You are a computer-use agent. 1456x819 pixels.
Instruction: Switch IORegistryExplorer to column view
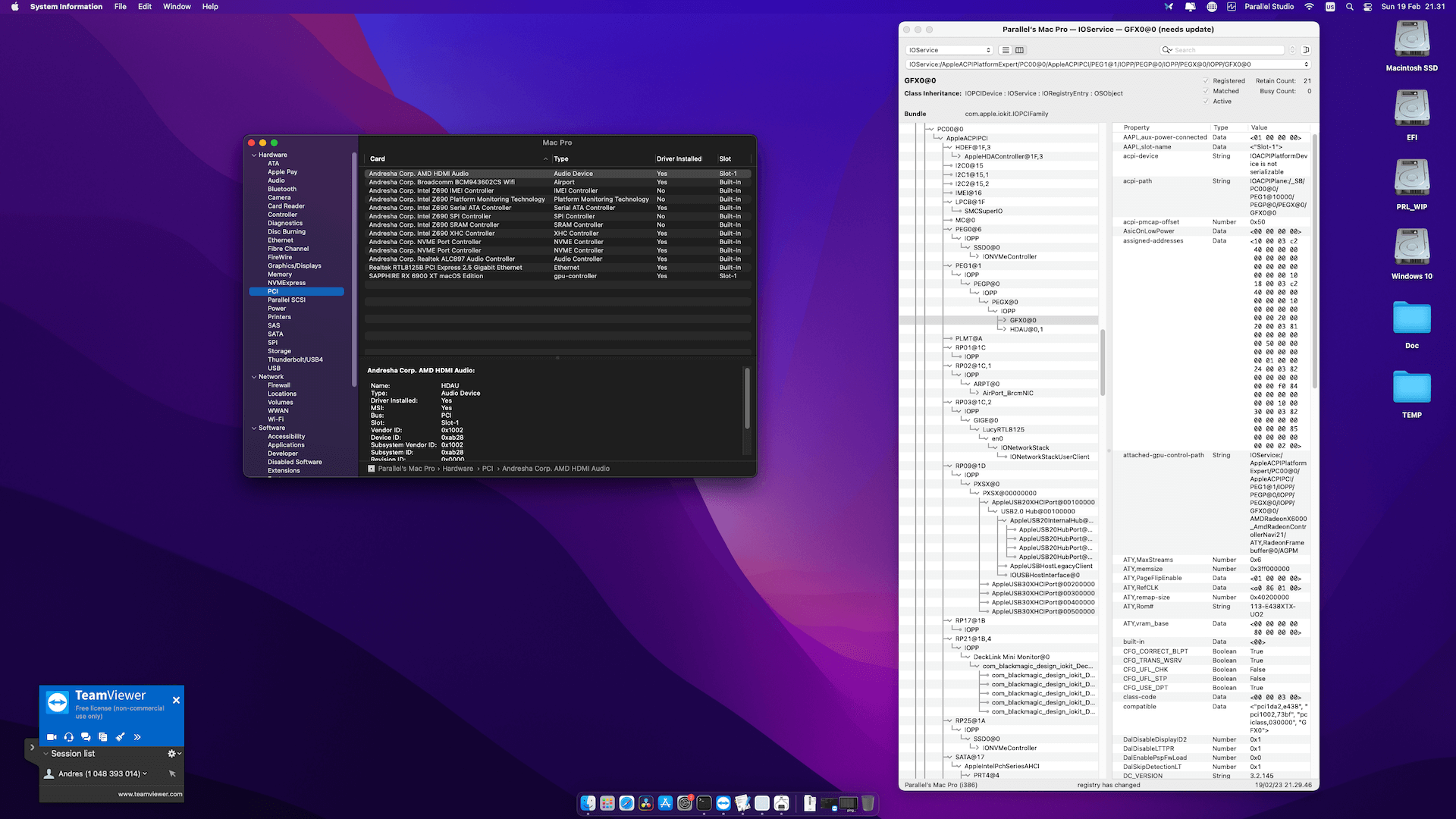click(1019, 50)
